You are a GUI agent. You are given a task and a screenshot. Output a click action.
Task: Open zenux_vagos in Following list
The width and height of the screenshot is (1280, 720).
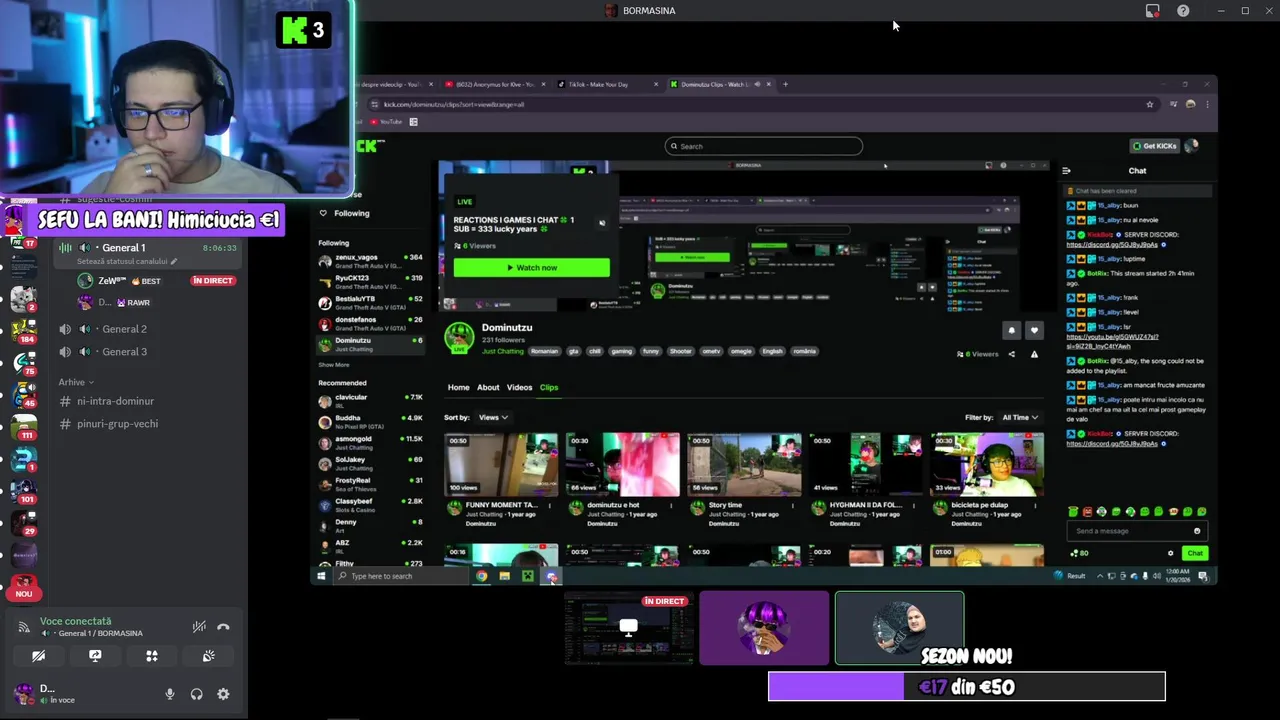[370, 261]
